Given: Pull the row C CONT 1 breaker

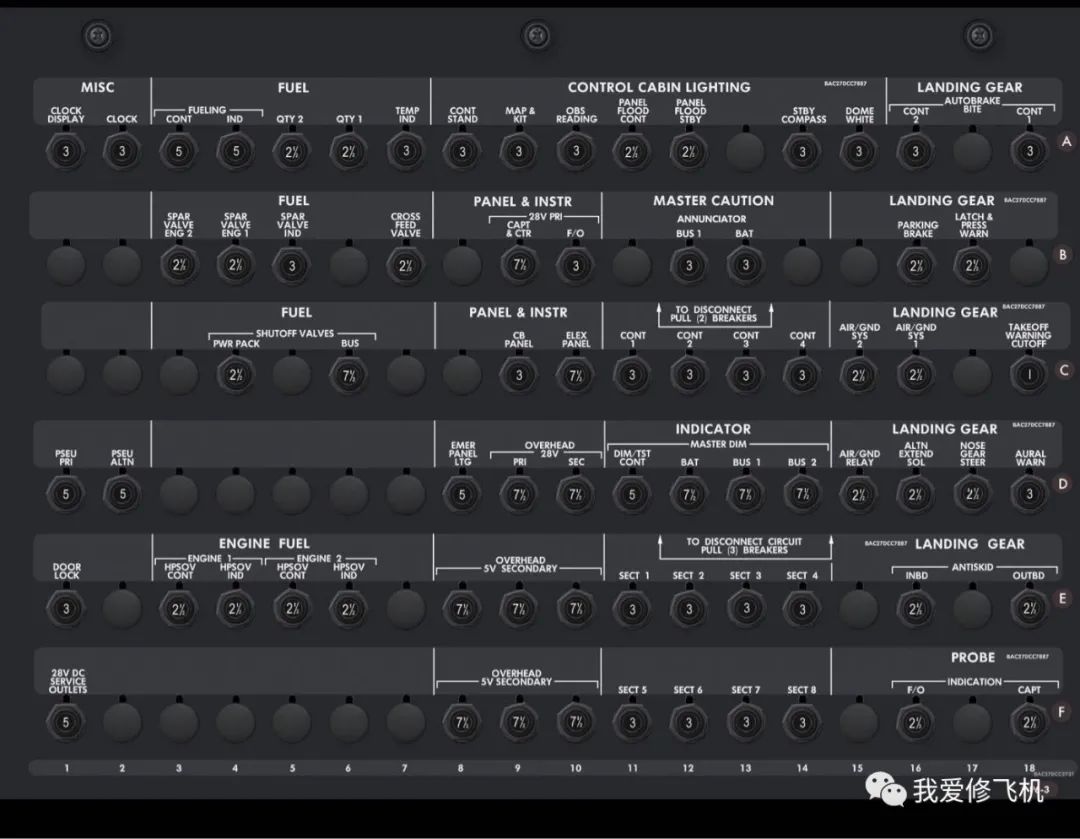Looking at the screenshot, I should point(632,375).
